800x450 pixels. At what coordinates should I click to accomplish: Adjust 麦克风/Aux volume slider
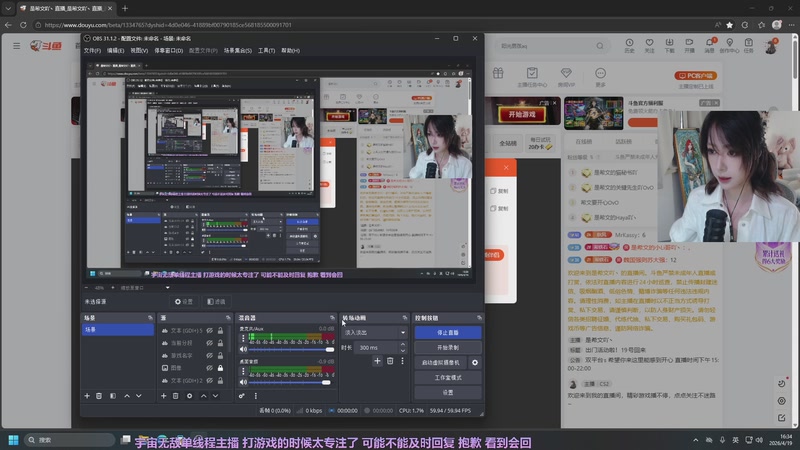[x=291, y=349]
